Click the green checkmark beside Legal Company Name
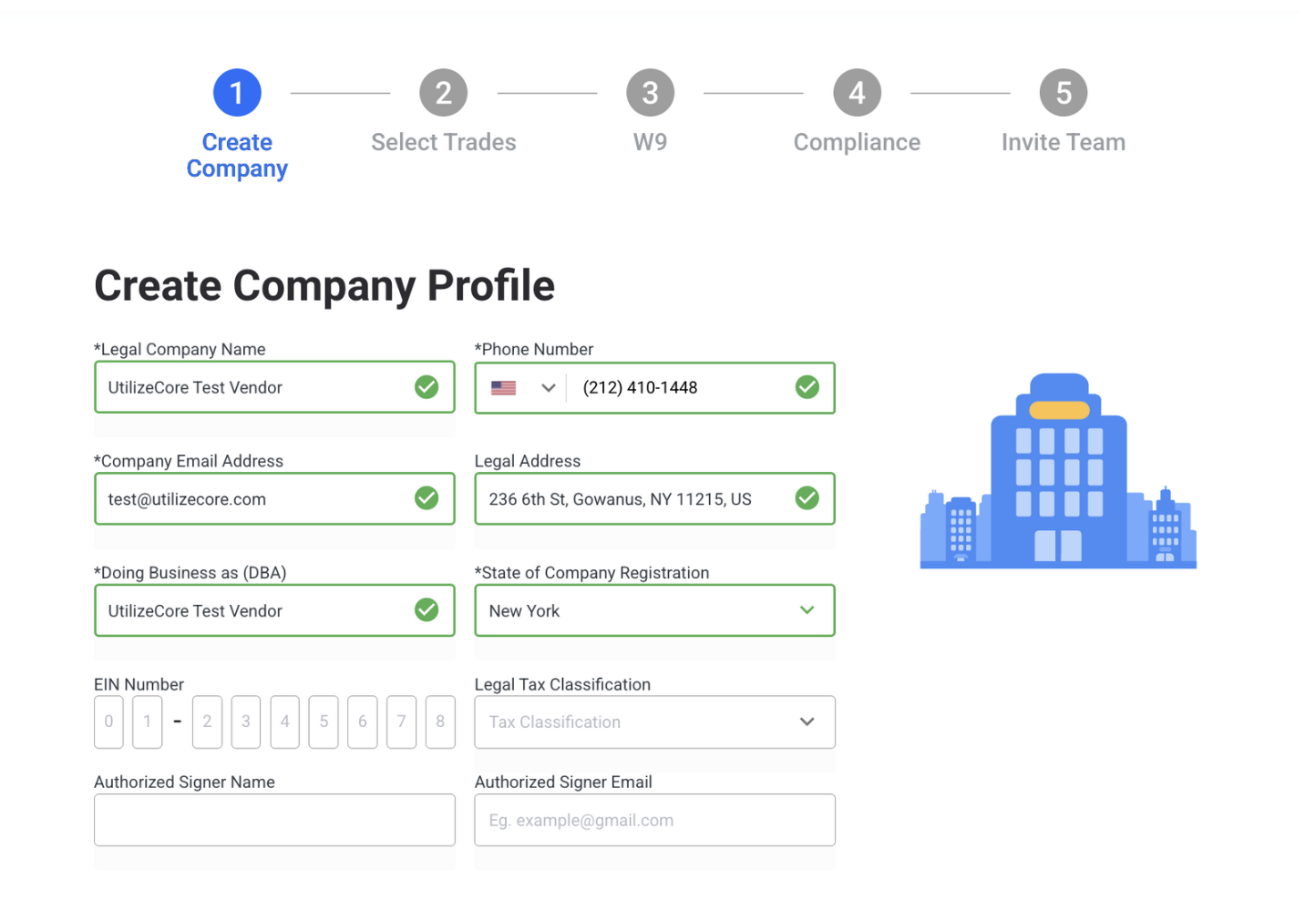Screen dimensions: 1316x911 (427, 386)
